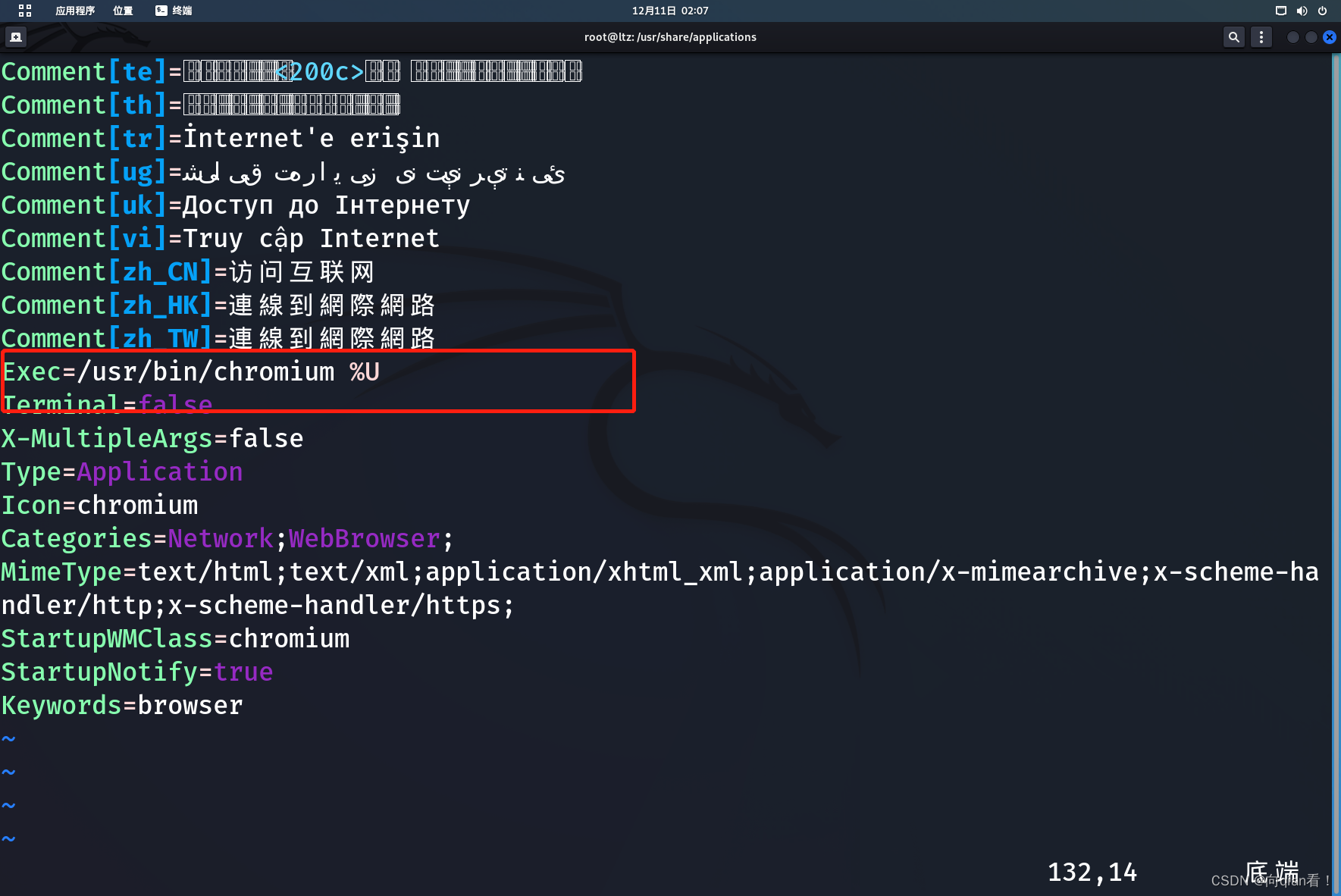Open the Activities grid icon
Screen dimensions: 1341x896
pos(25,11)
